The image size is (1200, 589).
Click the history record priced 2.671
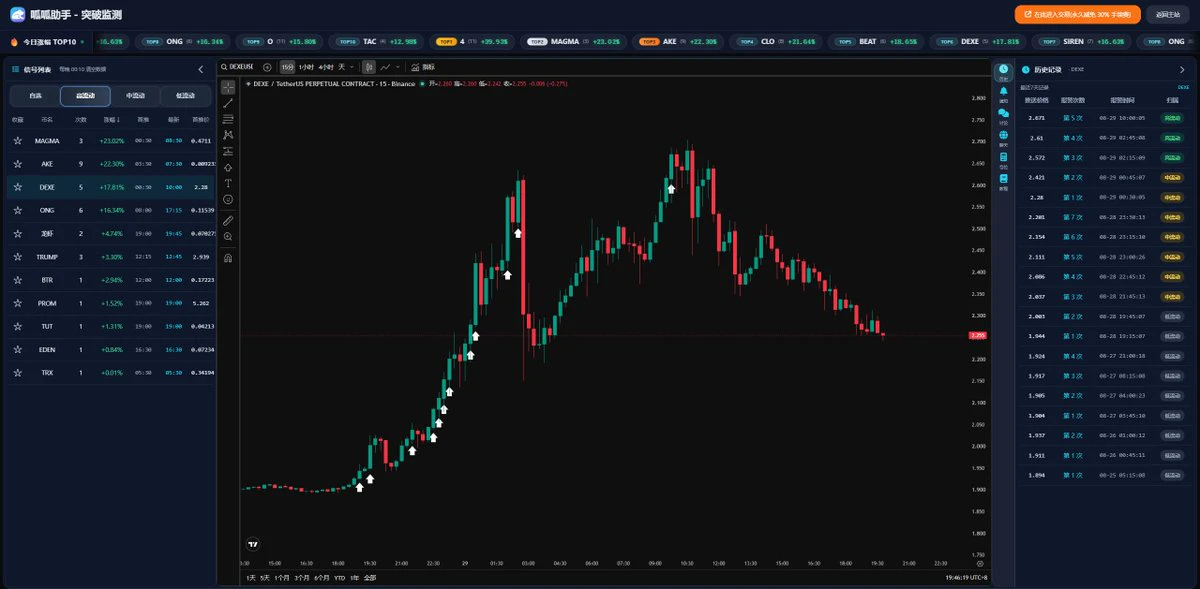pos(1103,118)
